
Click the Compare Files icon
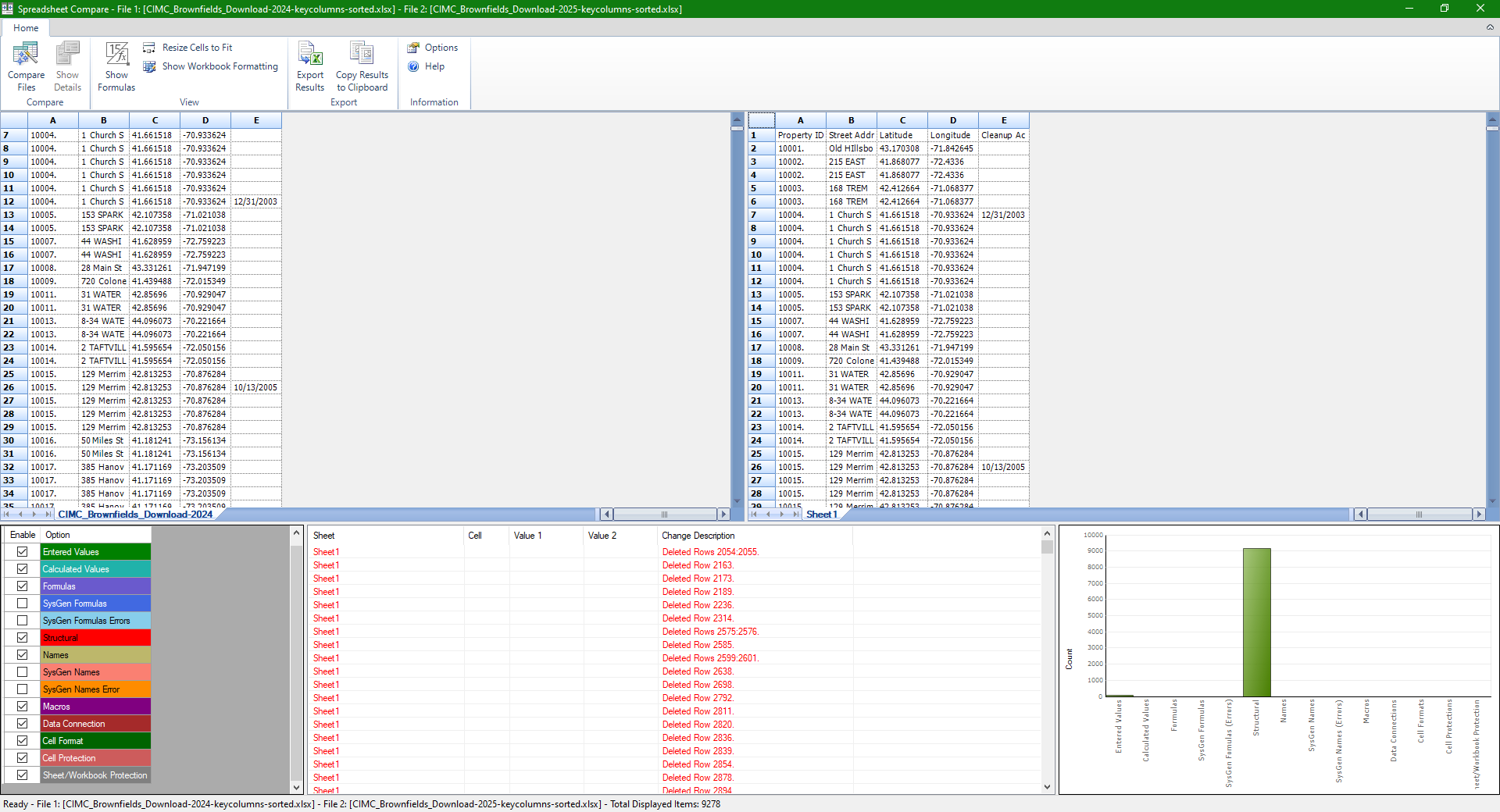[25, 66]
